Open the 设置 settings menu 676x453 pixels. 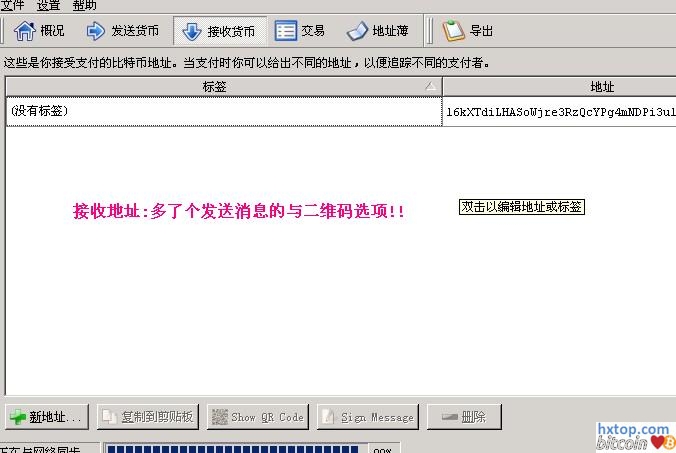48,5
